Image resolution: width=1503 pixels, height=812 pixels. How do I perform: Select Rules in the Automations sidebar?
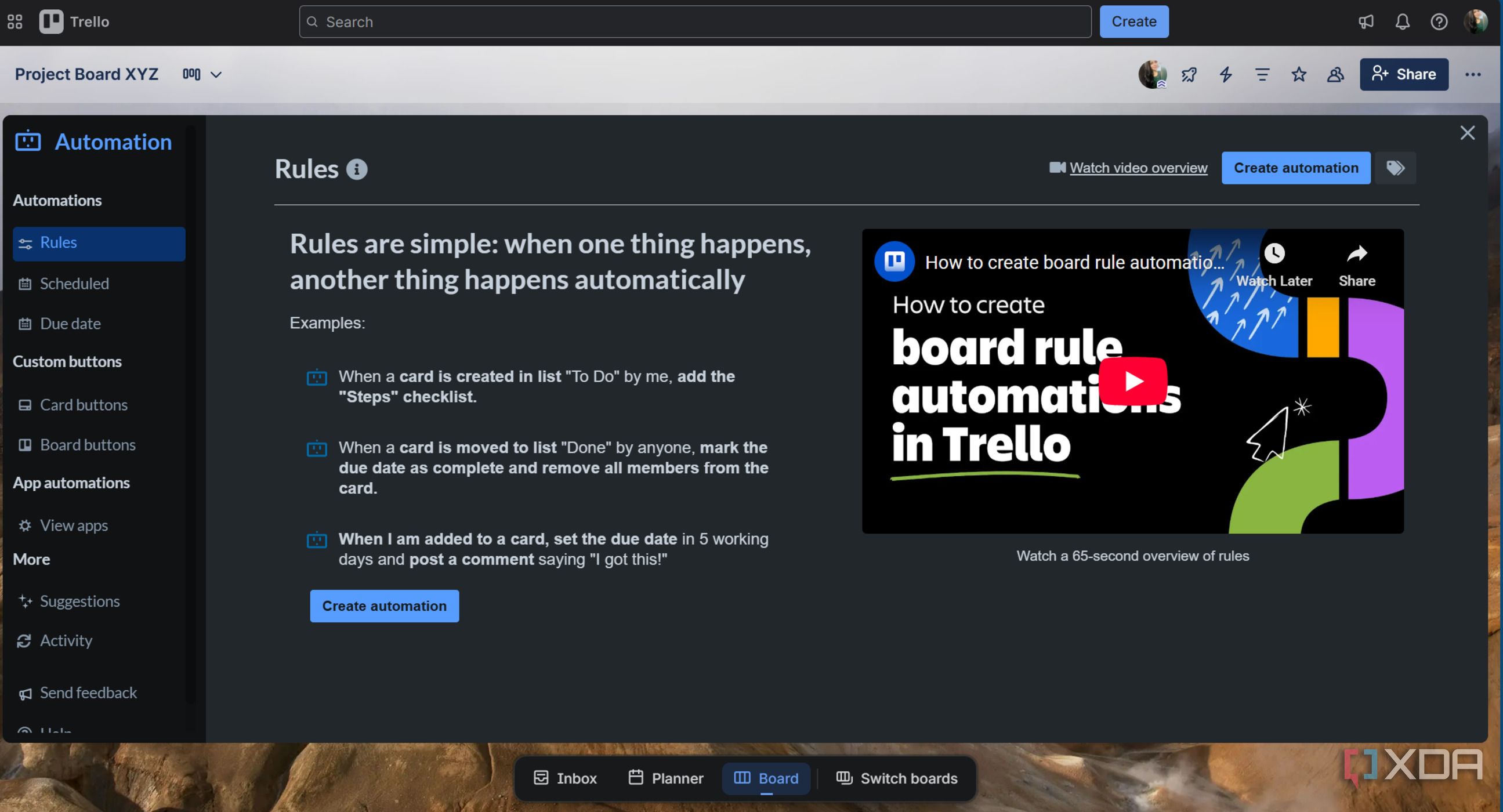click(99, 243)
